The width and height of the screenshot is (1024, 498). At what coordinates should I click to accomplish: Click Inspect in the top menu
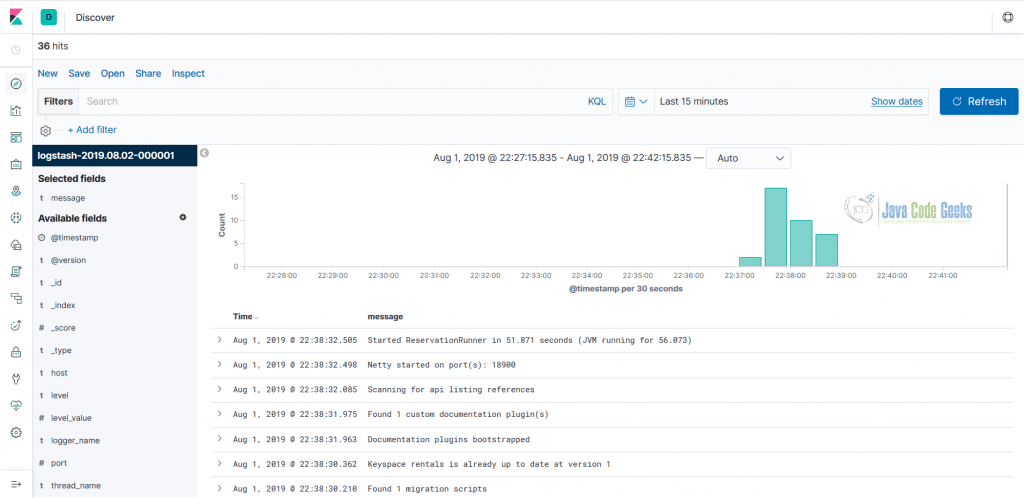188,74
